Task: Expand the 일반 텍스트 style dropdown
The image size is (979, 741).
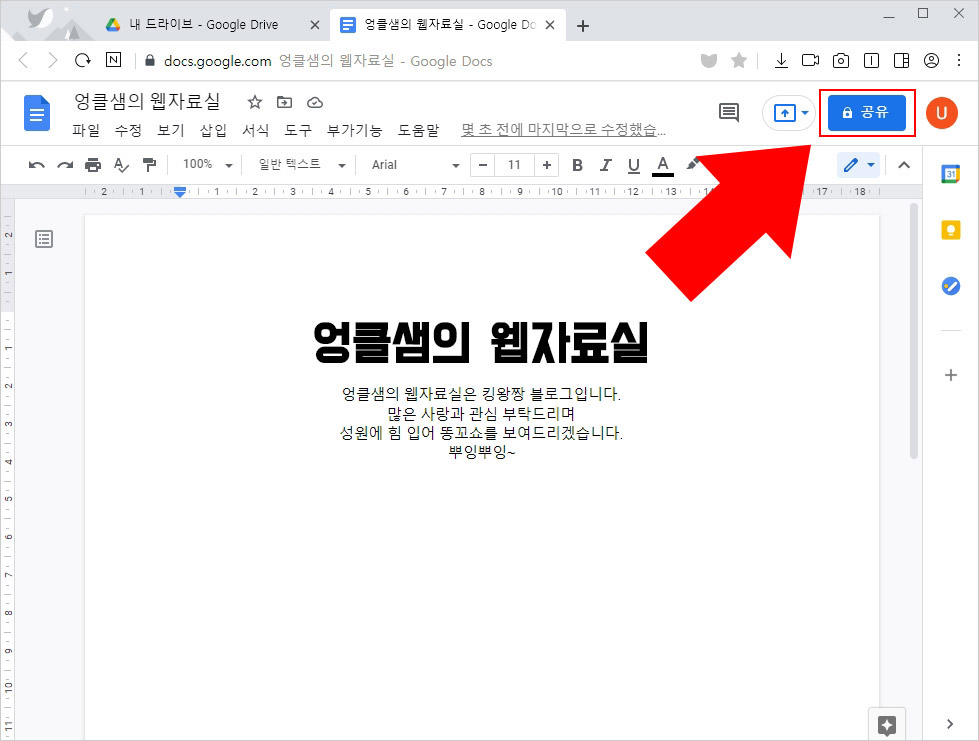Action: [x=302, y=165]
